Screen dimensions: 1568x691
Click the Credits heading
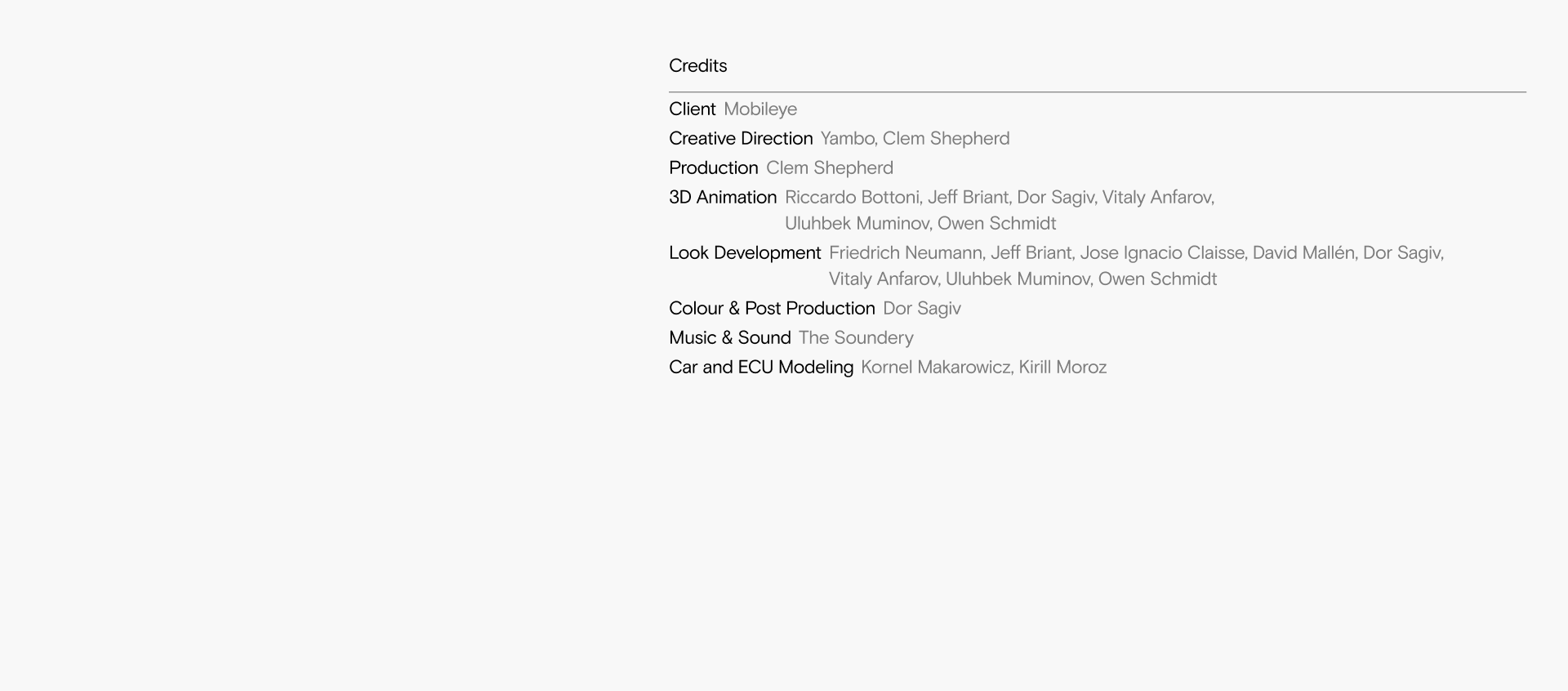[697, 66]
